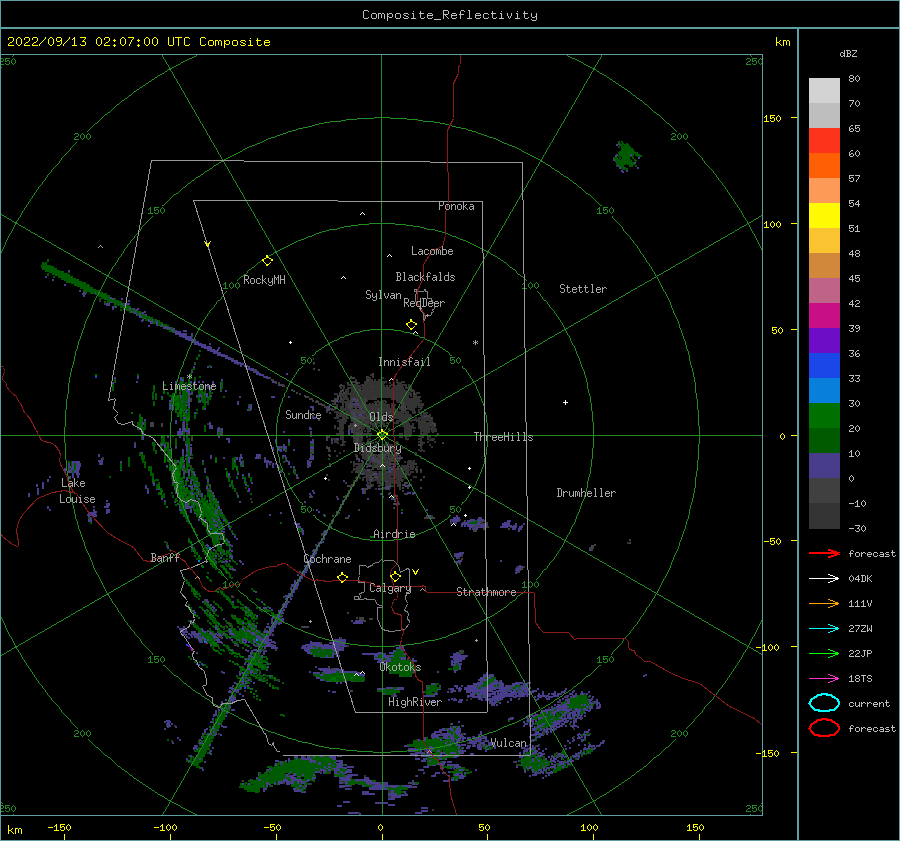Click the Stettler label
Viewport: 900px width, 841px height.
(x=583, y=289)
